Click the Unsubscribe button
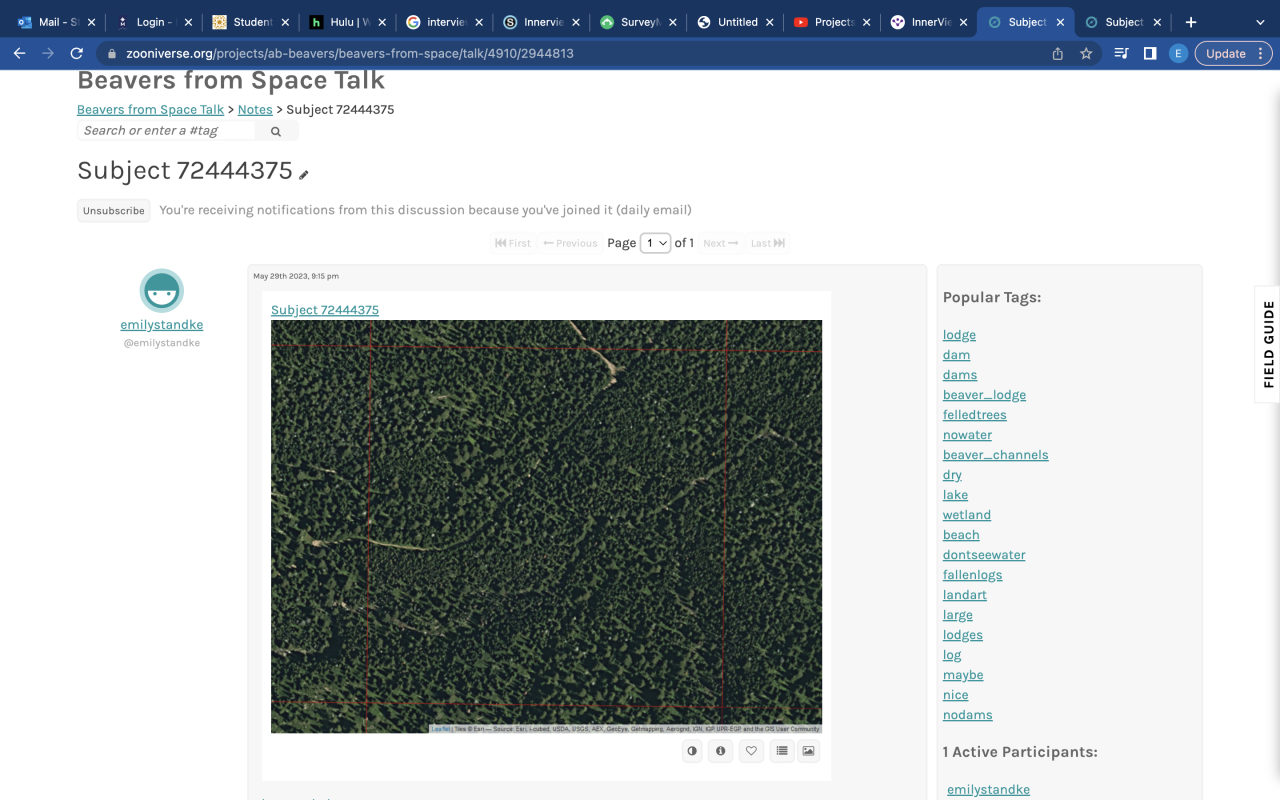The height and width of the screenshot is (800, 1280). tap(114, 211)
